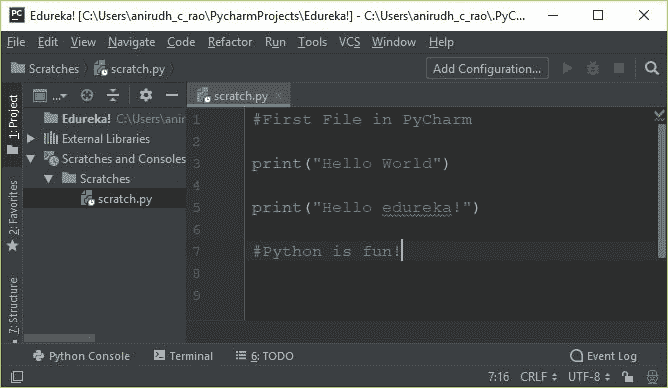Select the Edureka! project root

coord(105,118)
